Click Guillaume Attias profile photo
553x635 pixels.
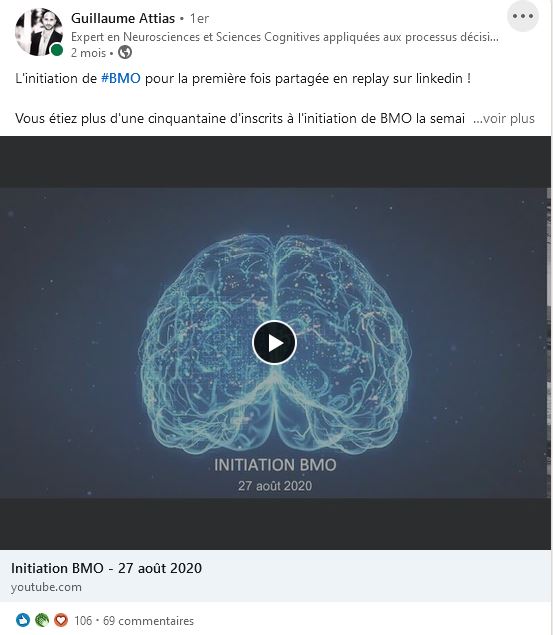tap(39, 32)
